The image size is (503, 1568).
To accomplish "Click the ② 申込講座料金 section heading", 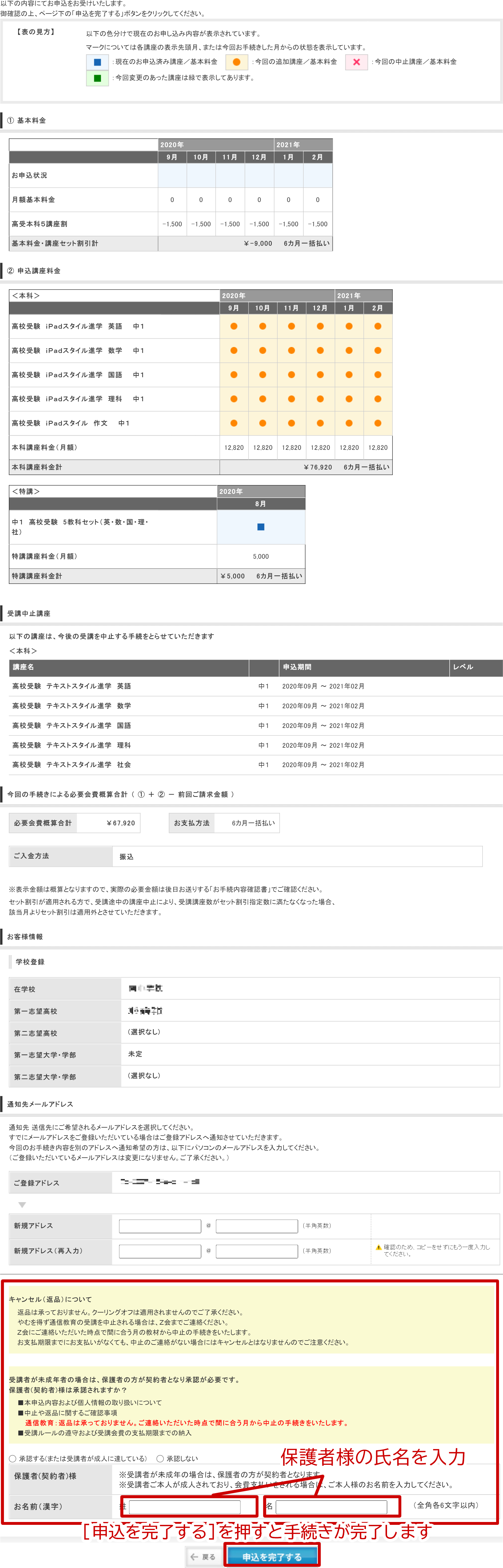I will pos(33,271).
